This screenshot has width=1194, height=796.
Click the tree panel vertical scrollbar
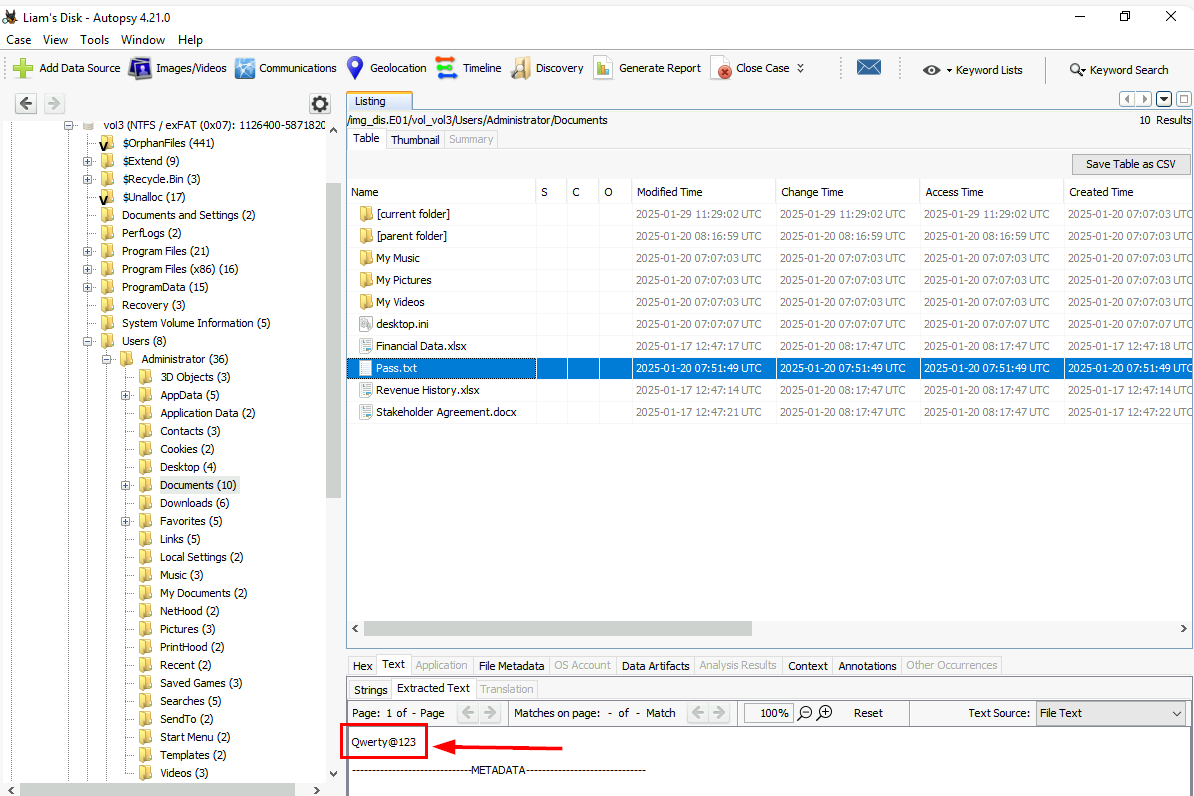click(333, 340)
